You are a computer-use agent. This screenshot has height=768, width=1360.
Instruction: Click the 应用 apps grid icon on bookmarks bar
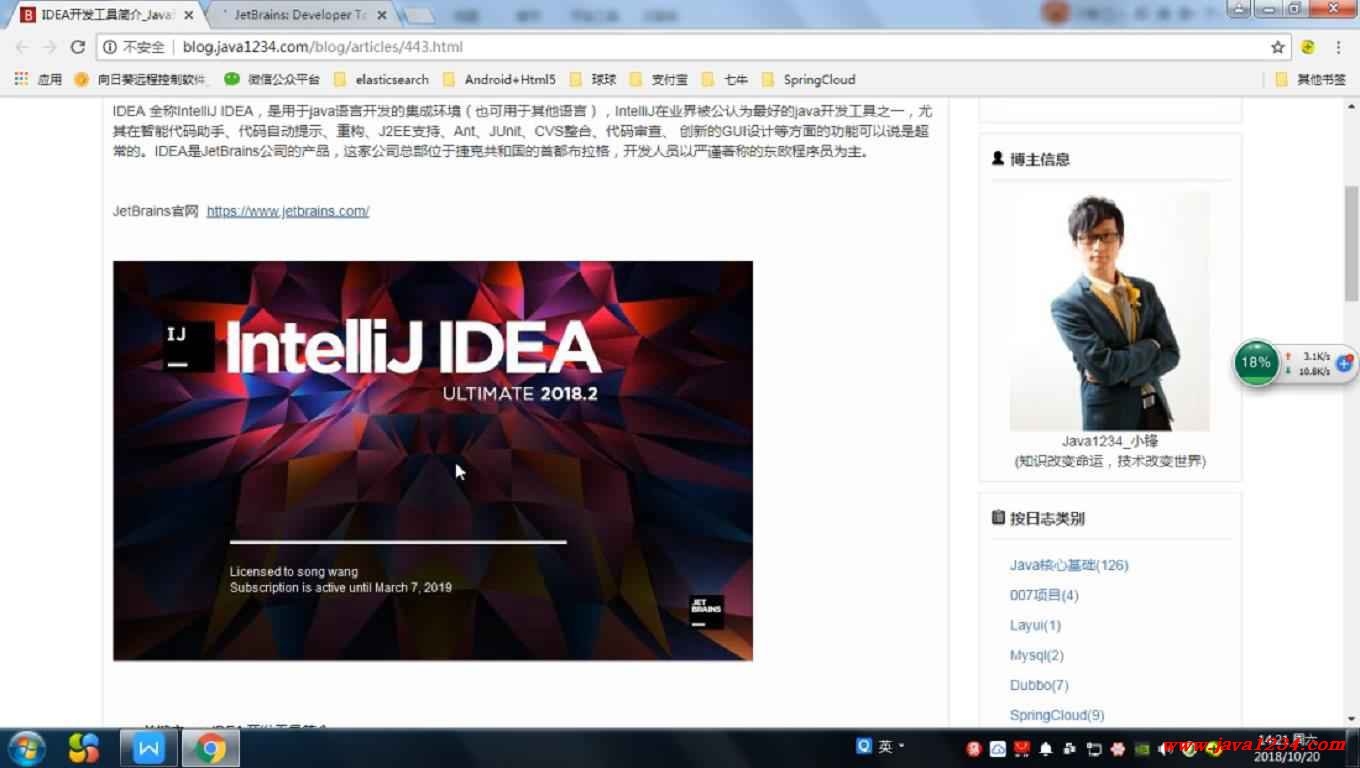pos(20,79)
